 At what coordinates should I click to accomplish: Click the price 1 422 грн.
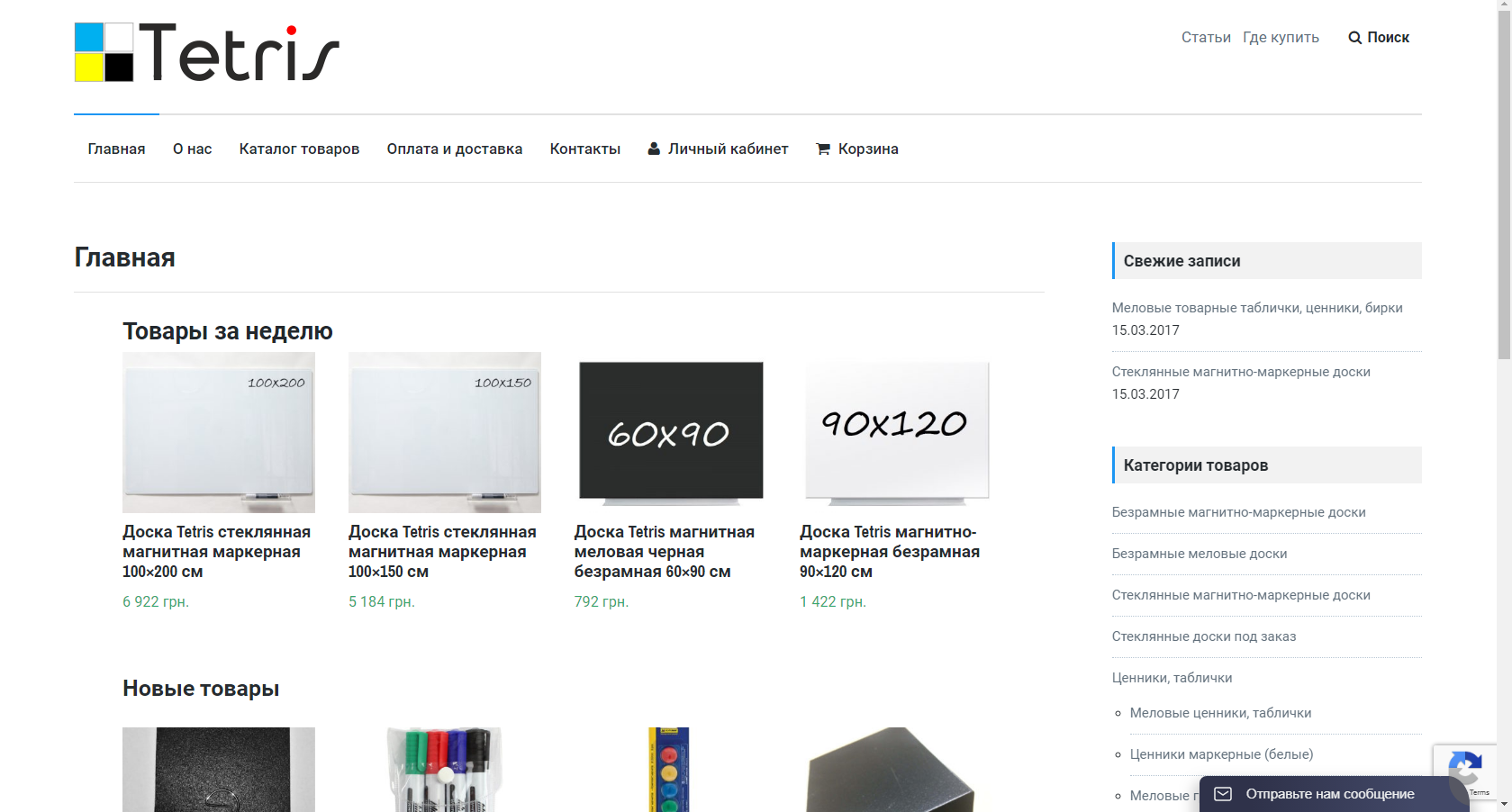833,601
